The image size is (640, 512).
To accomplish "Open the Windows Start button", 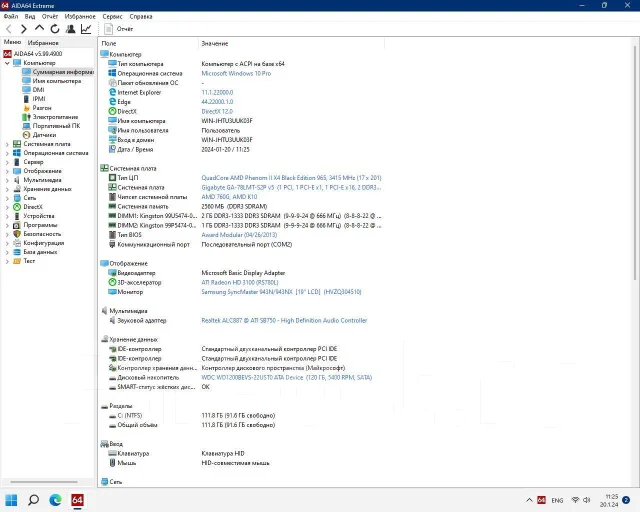I will coord(11,500).
